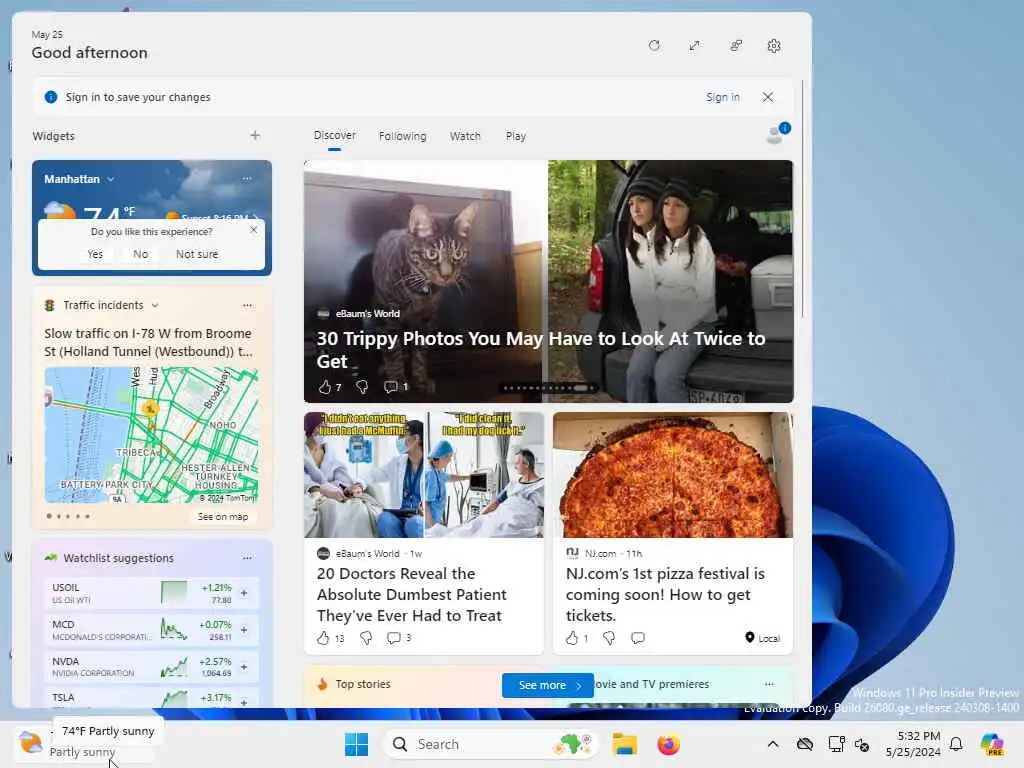1024x768 pixels.
Task: Open the widgets settings gear
Action: 774,46
